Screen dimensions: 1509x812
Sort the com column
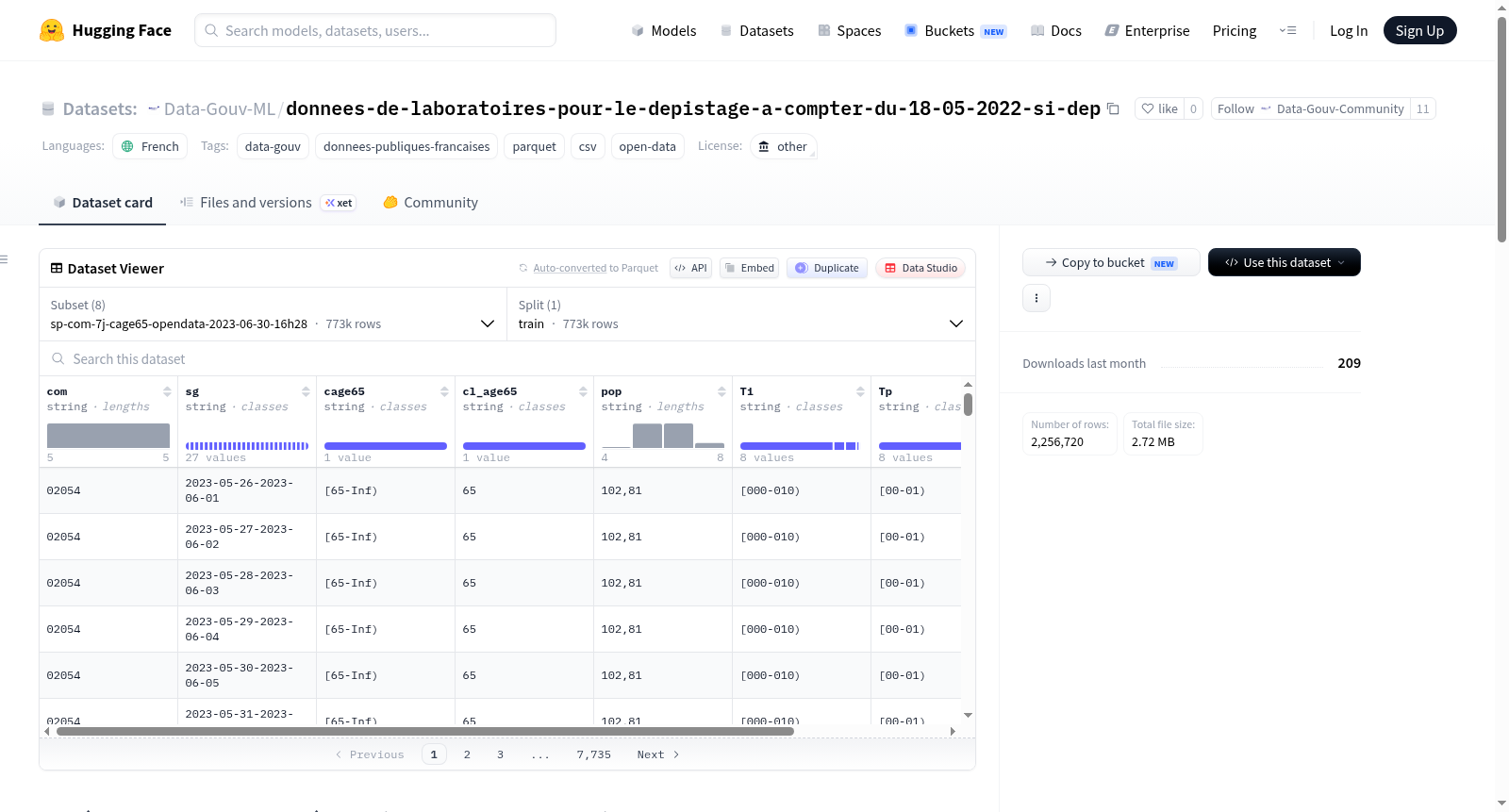[x=167, y=391]
